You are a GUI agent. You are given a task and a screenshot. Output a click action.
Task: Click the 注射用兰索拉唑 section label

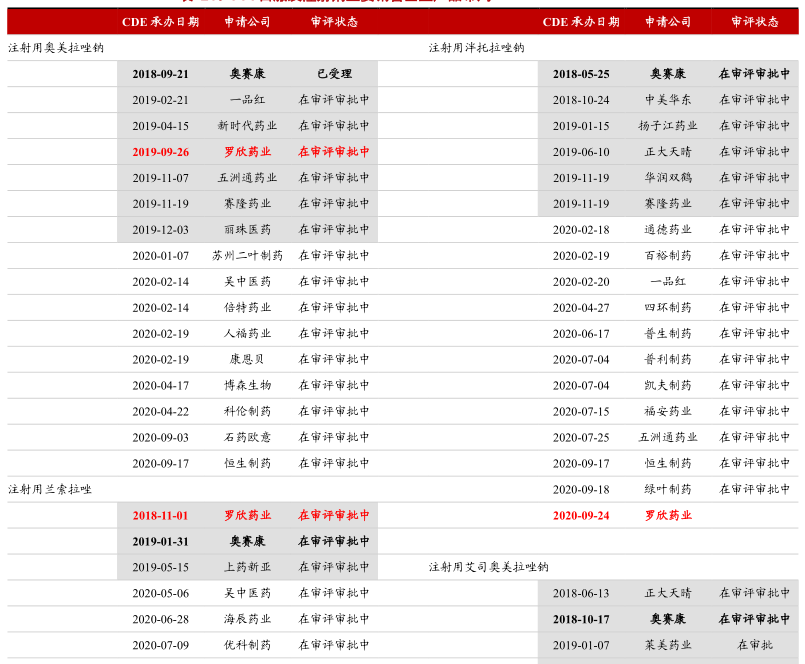[x=50, y=490]
